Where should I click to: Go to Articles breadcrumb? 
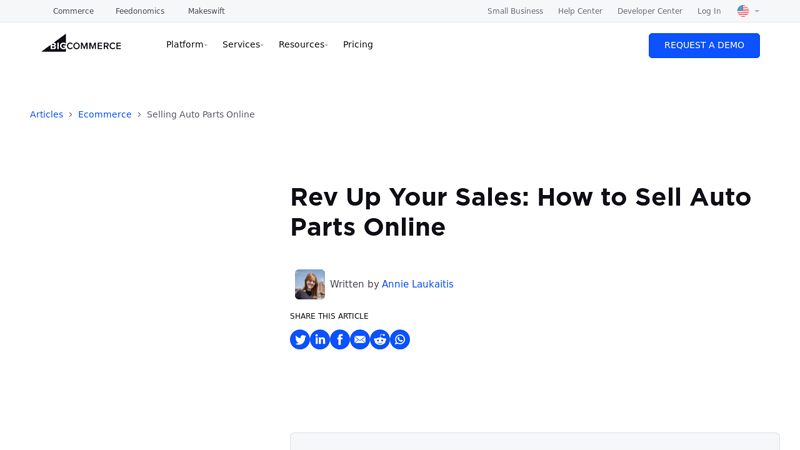[46, 114]
